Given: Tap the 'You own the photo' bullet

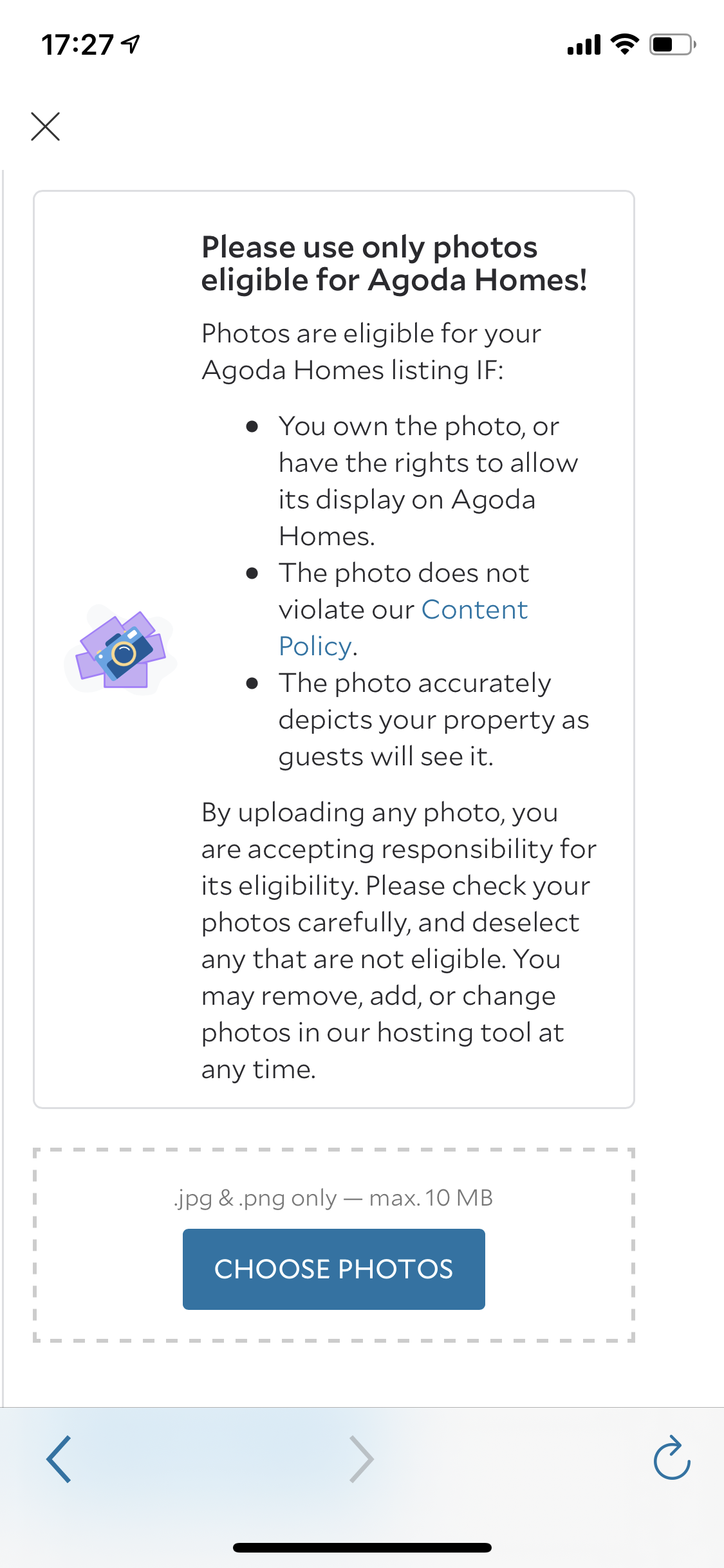Looking at the screenshot, I should 428,481.
